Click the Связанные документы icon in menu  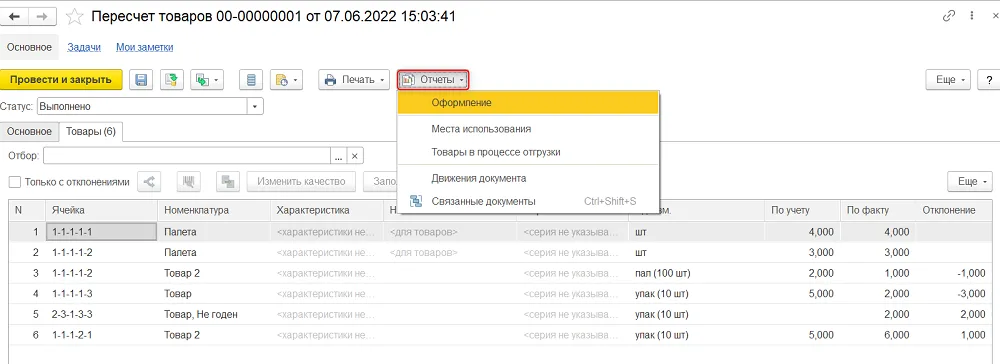click(416, 201)
